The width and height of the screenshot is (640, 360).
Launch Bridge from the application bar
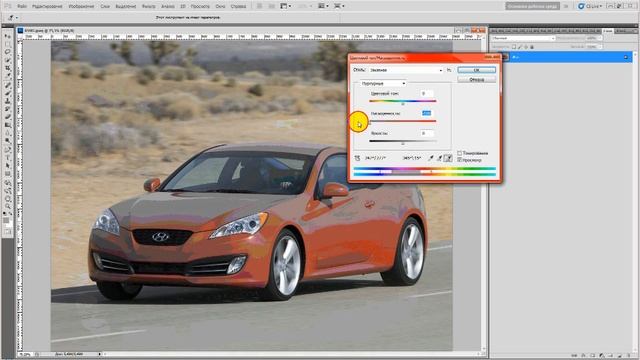[260, 6]
